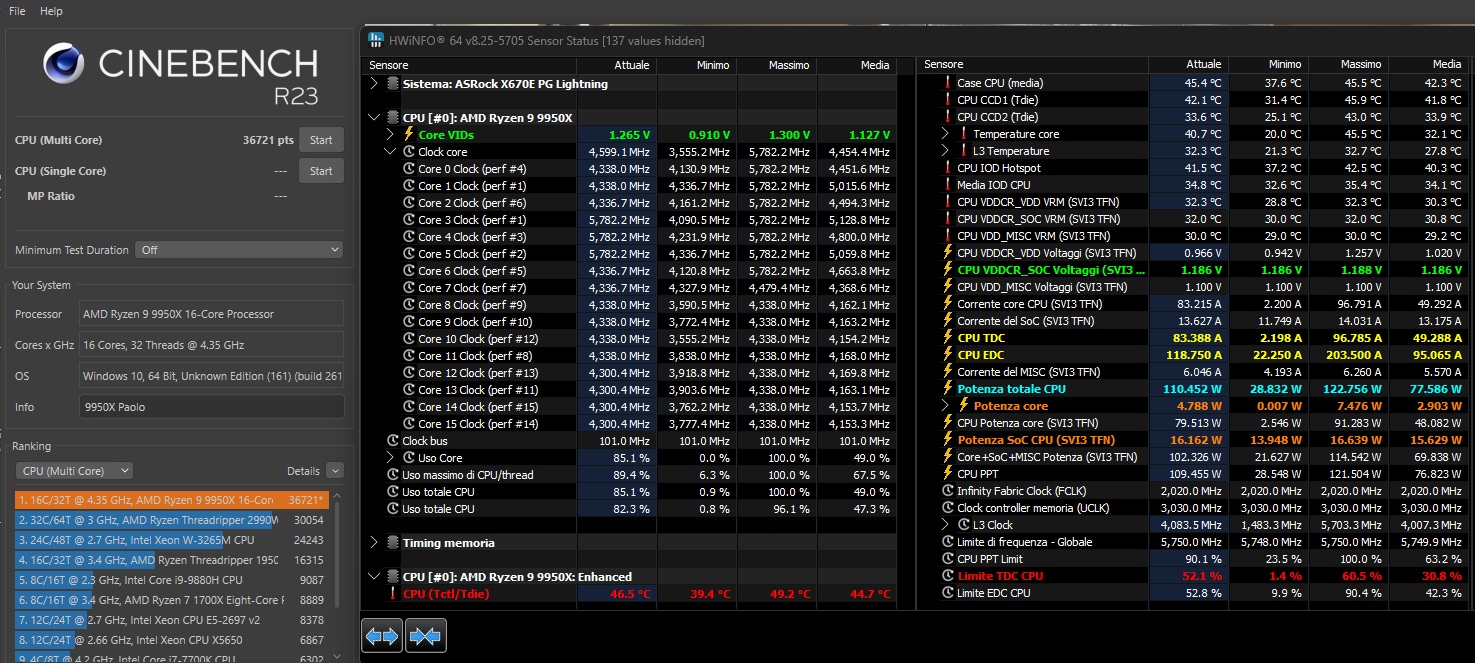Click the clock icon beside Clock controller memoria
Screen dimensions: 1475x663
[948, 508]
